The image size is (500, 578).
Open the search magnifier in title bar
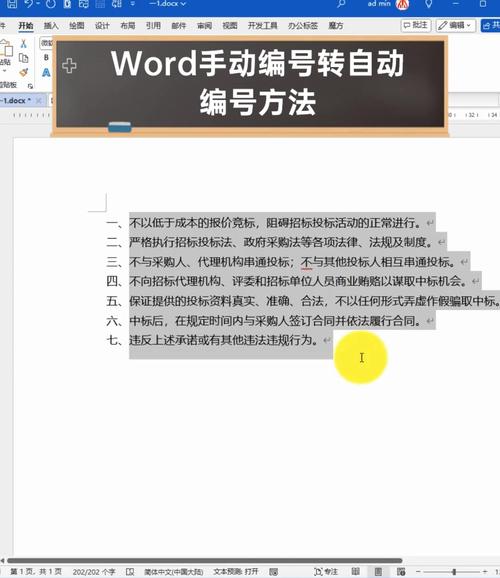(x=341, y=4)
